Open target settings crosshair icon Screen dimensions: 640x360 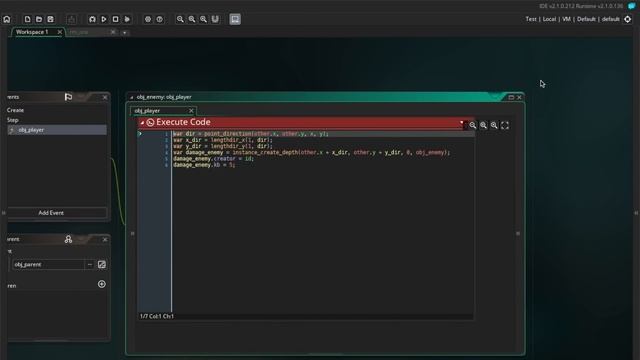[627, 19]
